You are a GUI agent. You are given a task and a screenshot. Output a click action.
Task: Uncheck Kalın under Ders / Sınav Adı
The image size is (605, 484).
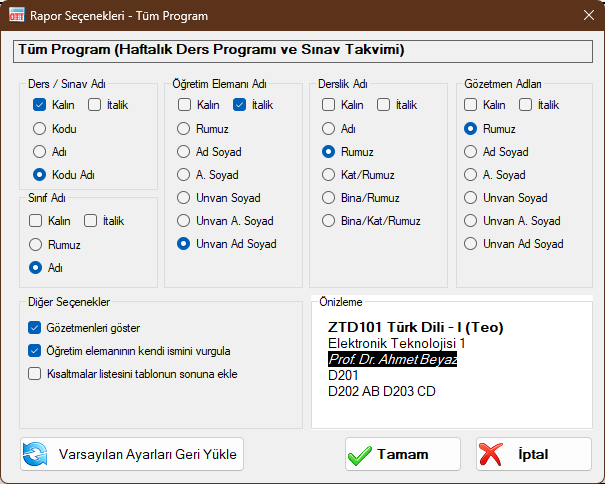[x=39, y=105]
